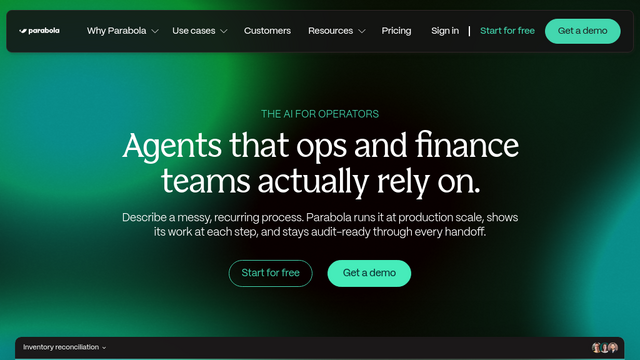
Task: Click the Parabola logo in the navbar
Action: 39,31
